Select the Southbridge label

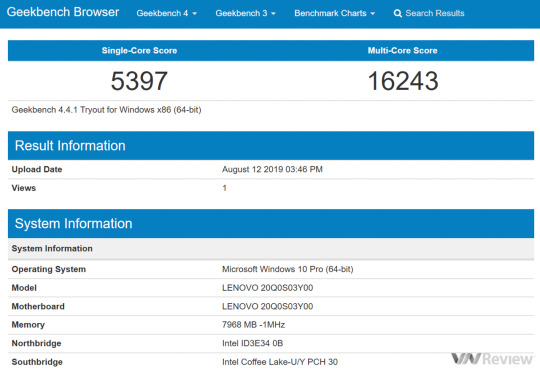point(37,362)
